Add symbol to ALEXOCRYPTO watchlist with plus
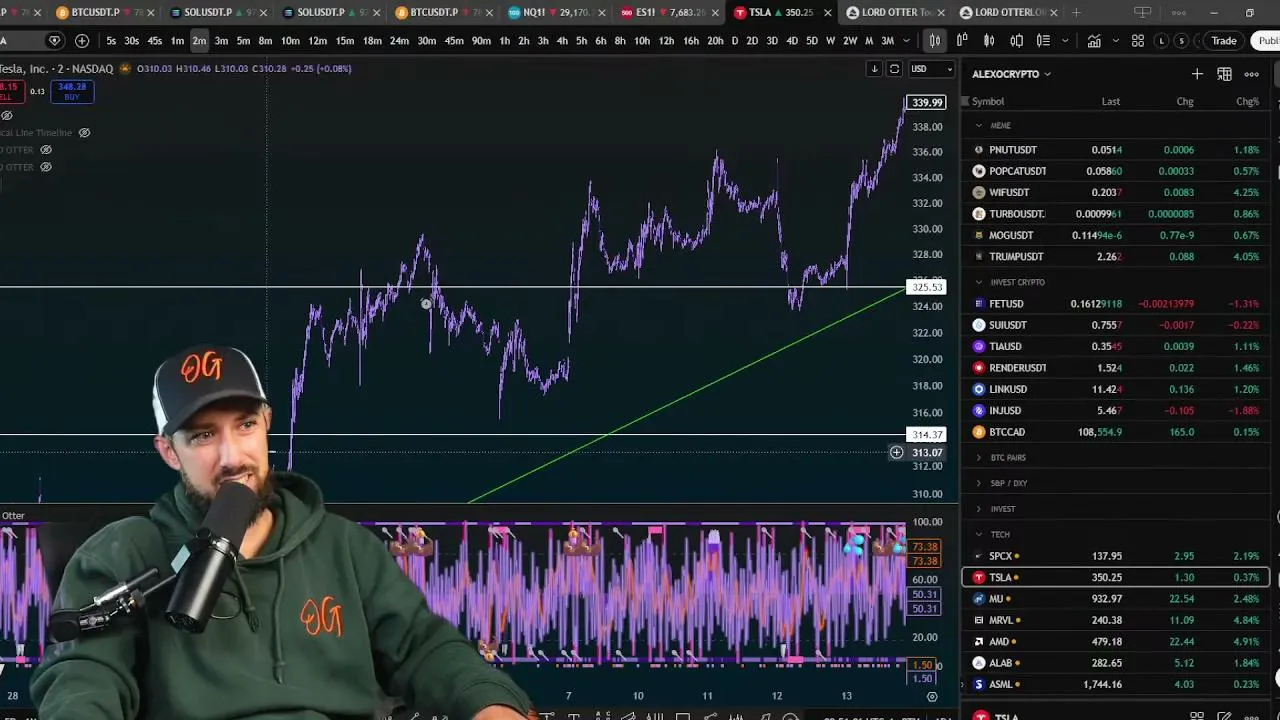Image resolution: width=1280 pixels, height=720 pixels. pos(1197,74)
